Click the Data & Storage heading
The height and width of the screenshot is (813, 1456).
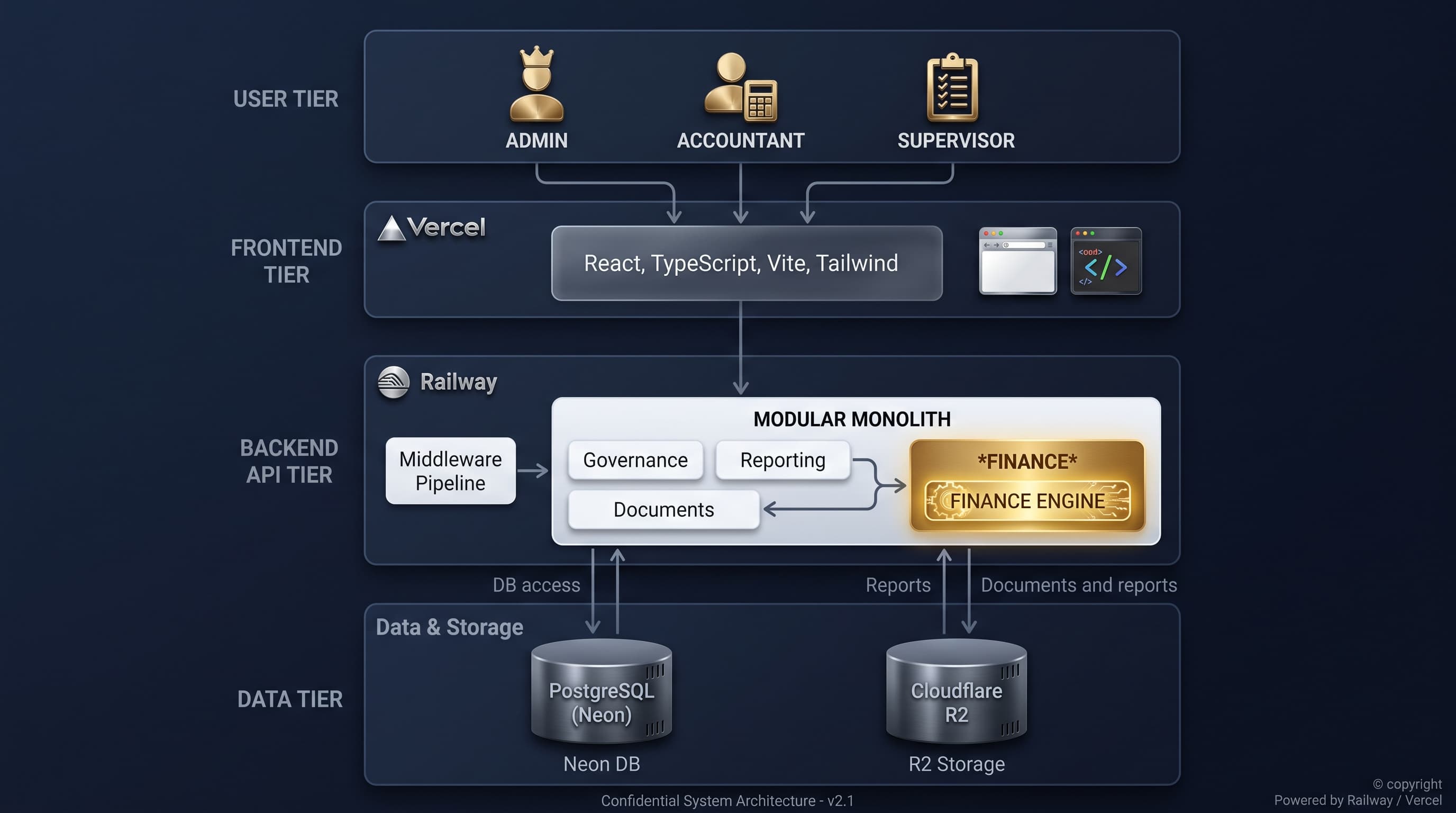click(449, 628)
